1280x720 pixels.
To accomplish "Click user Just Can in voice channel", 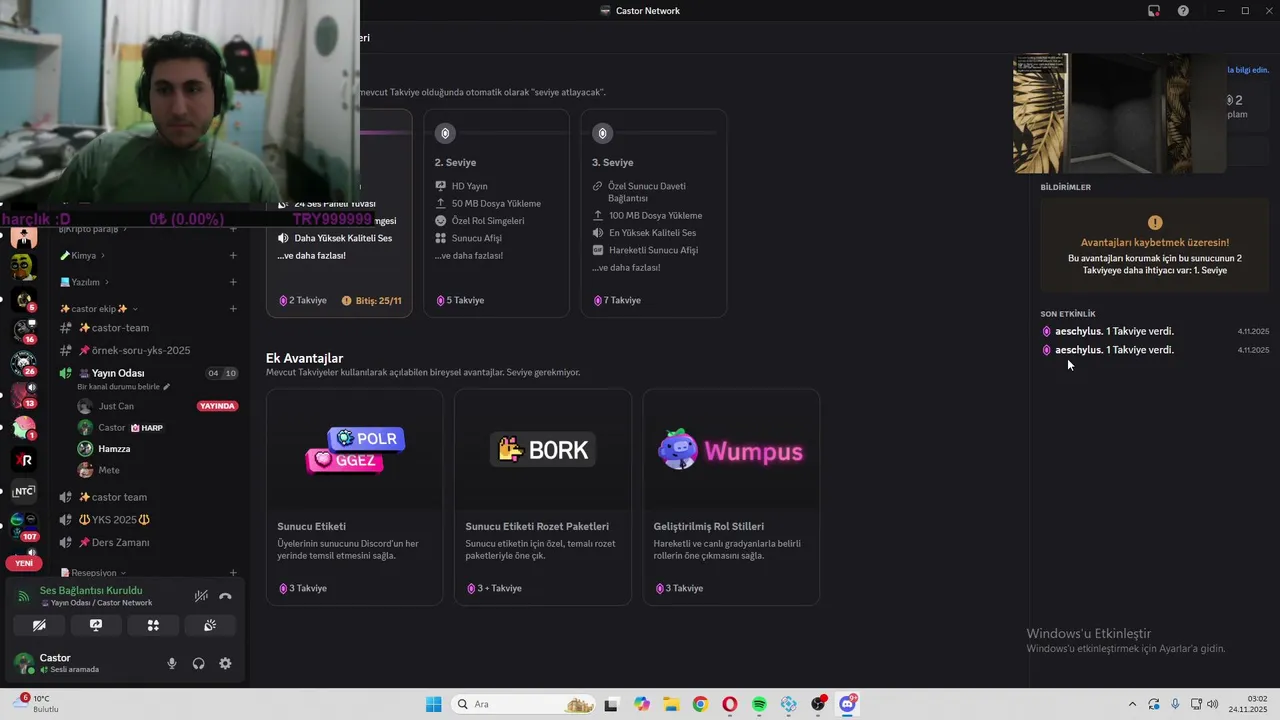I will [x=116, y=406].
